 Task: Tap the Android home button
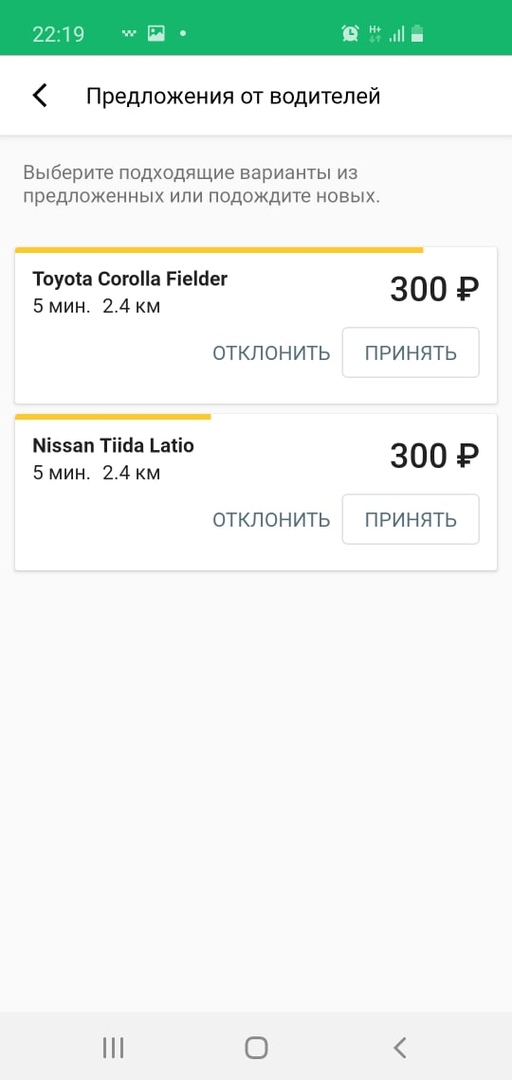256,1048
